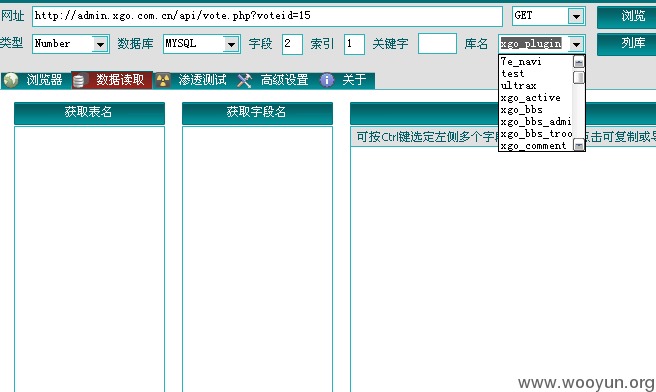The image size is (656, 392).
Task: Click the data results pane
Action: 503,270
